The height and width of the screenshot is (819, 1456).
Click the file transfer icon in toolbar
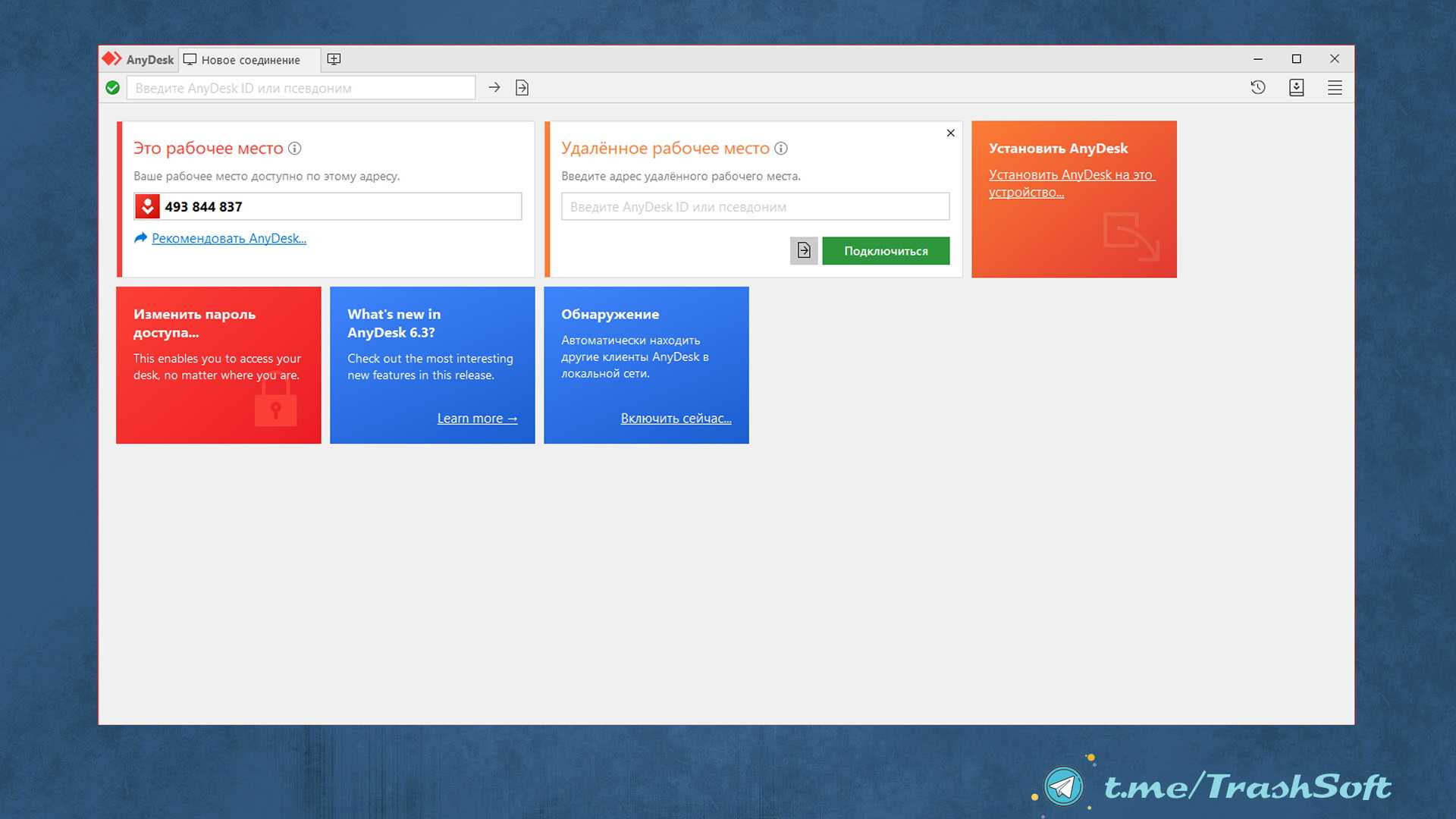522,88
